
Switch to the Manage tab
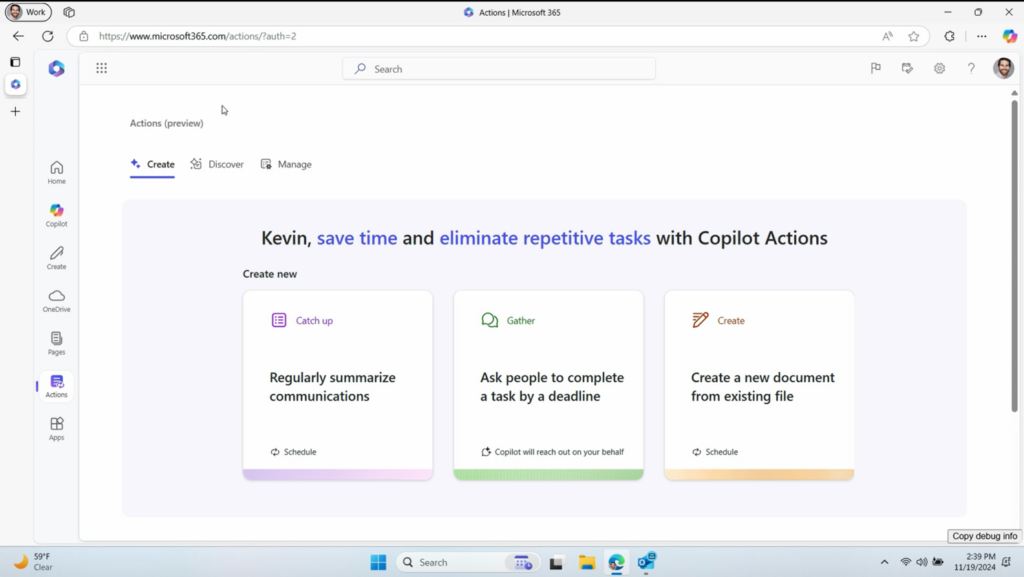pos(286,164)
